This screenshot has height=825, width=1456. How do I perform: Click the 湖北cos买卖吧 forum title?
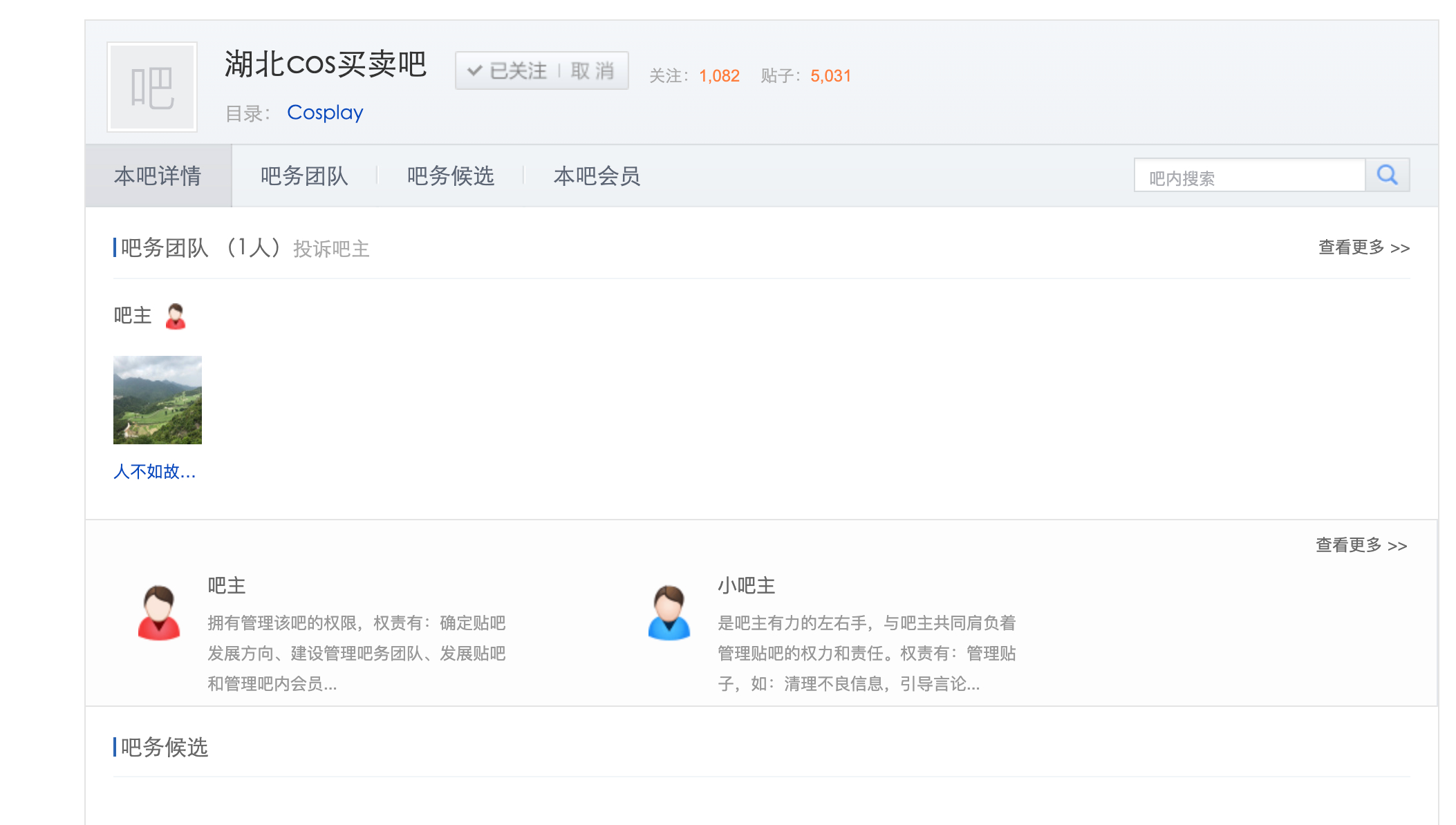click(325, 64)
